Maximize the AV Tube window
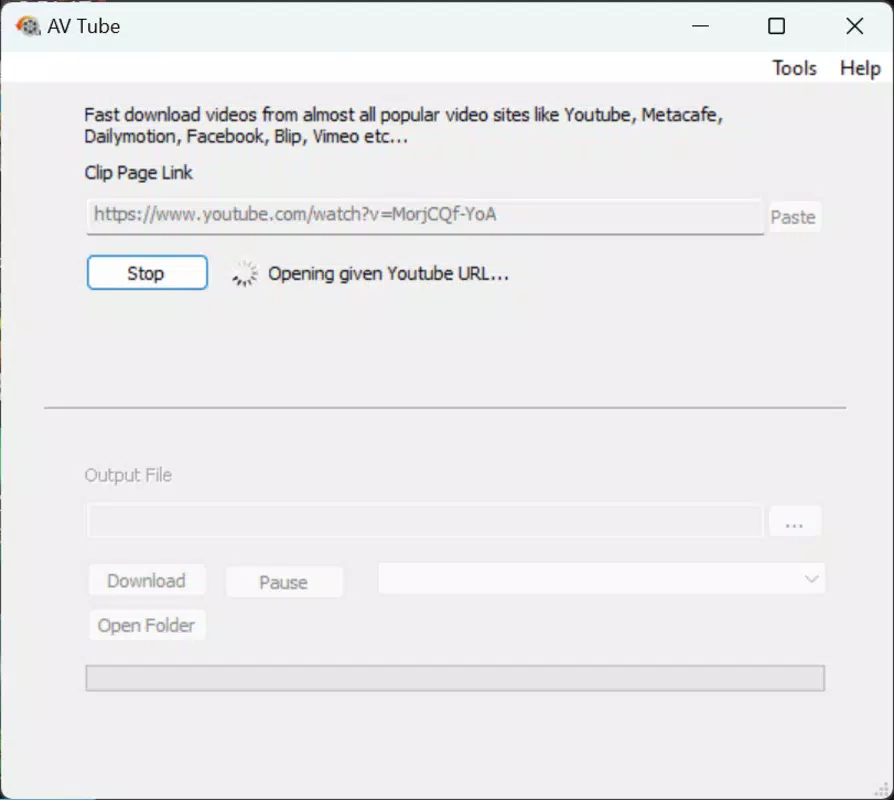 pyautogui.click(x=777, y=26)
